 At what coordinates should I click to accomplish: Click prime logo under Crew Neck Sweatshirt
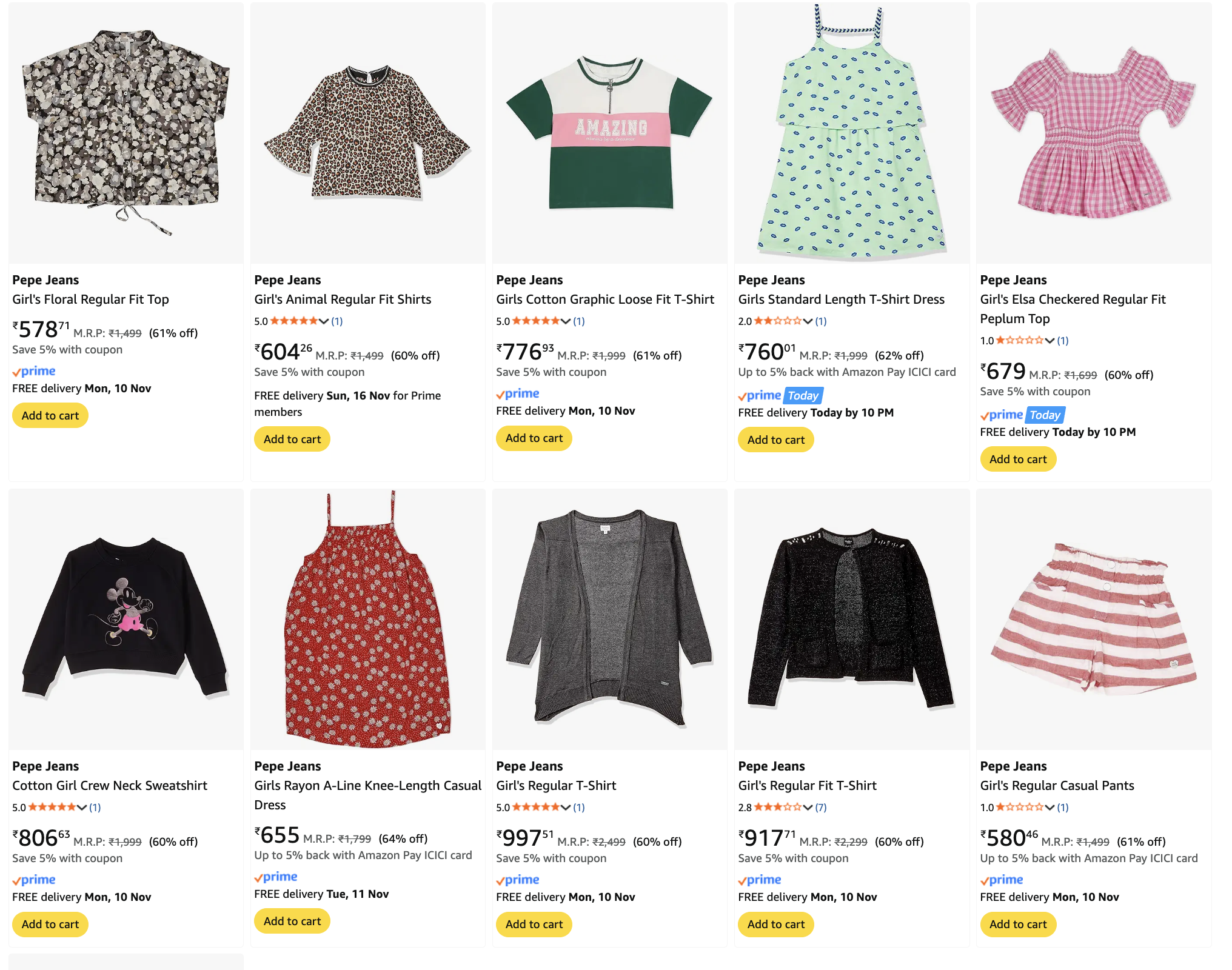coord(34,880)
